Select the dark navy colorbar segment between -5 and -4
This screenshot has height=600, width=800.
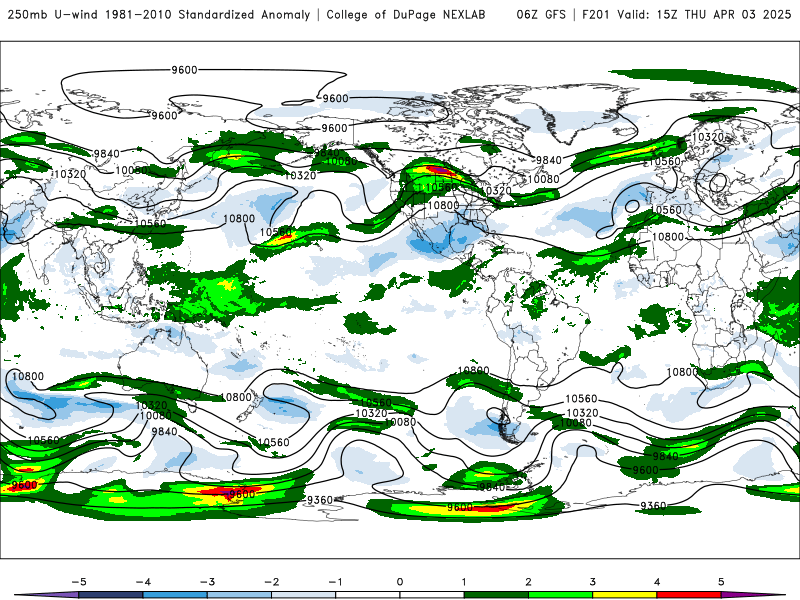[x=111, y=595]
